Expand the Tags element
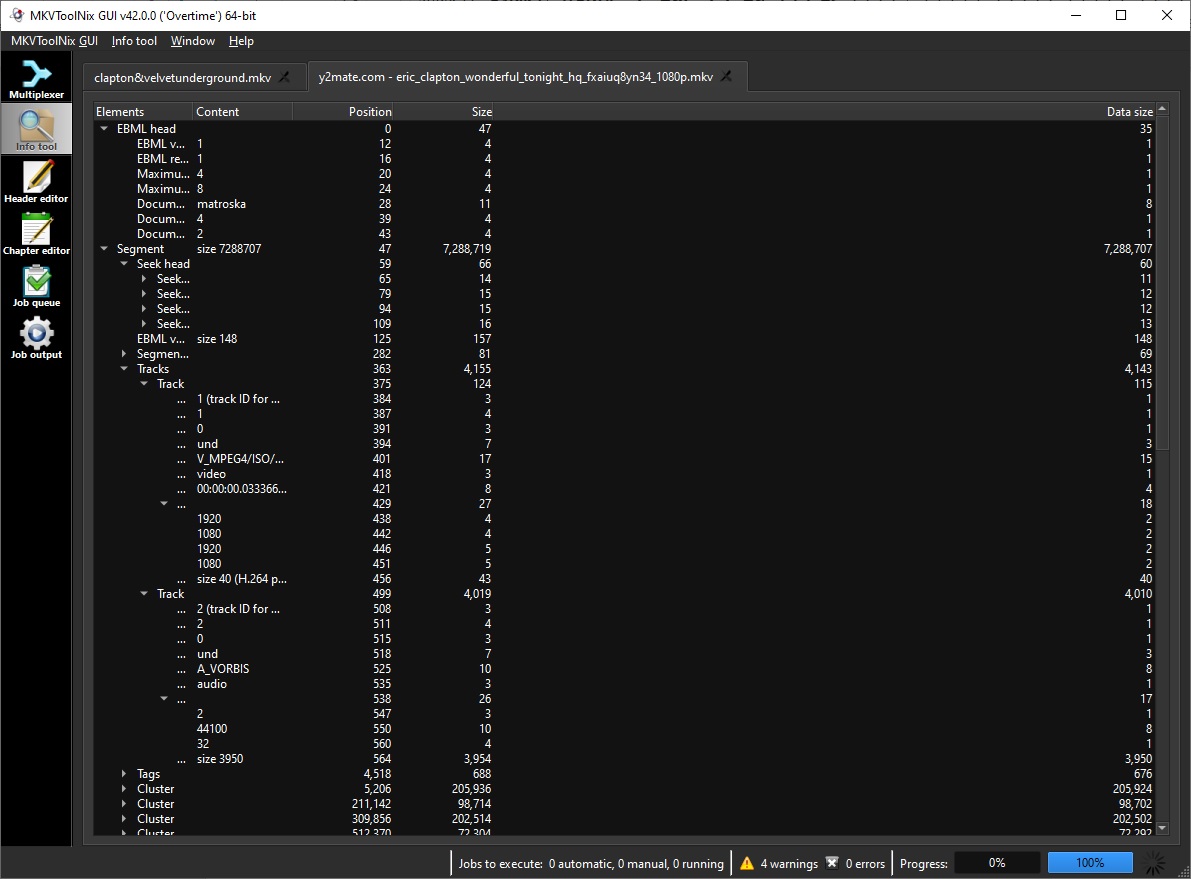 (x=124, y=774)
